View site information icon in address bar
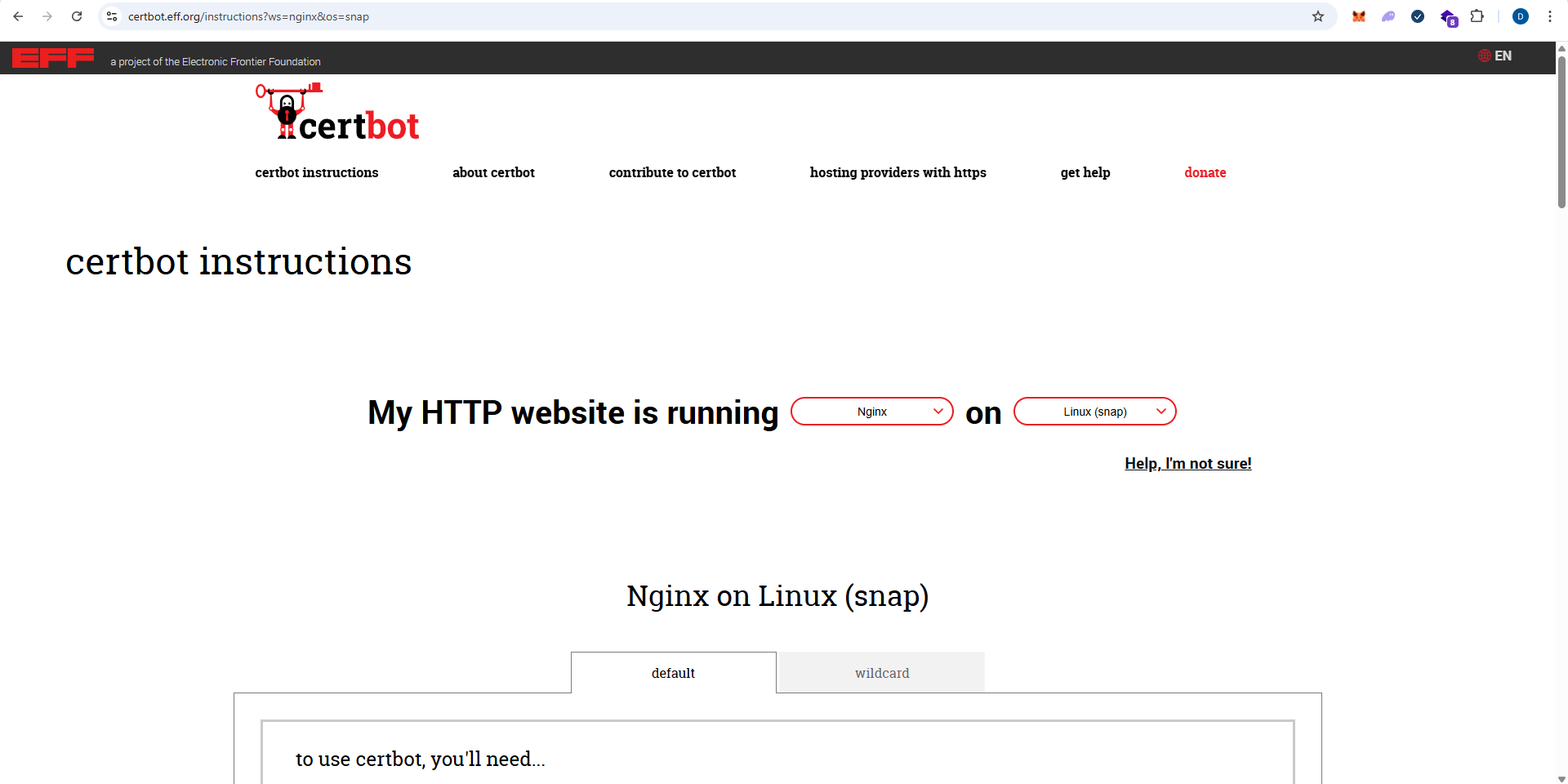 (113, 16)
